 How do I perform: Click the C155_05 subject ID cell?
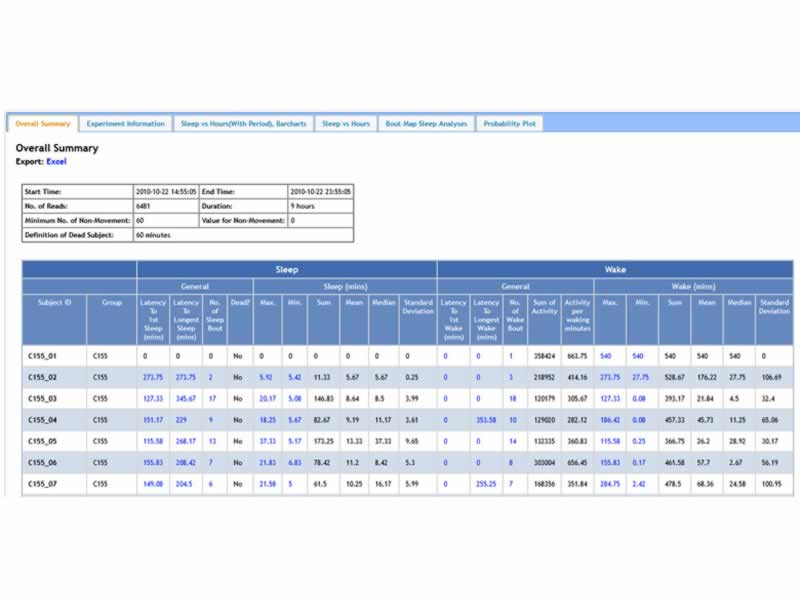(x=43, y=441)
